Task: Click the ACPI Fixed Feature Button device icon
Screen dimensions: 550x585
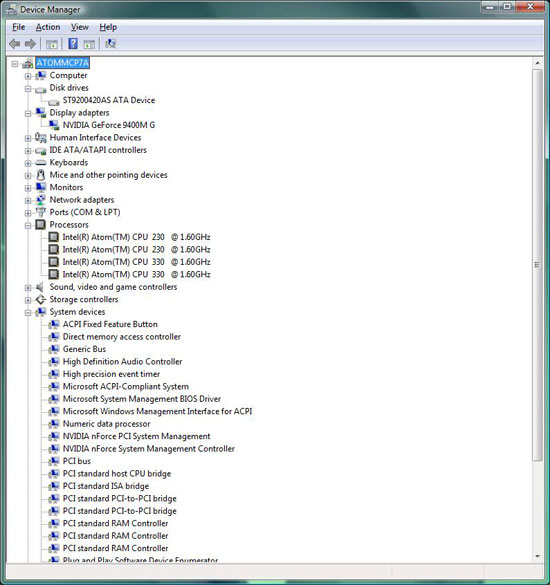Action: [54, 324]
